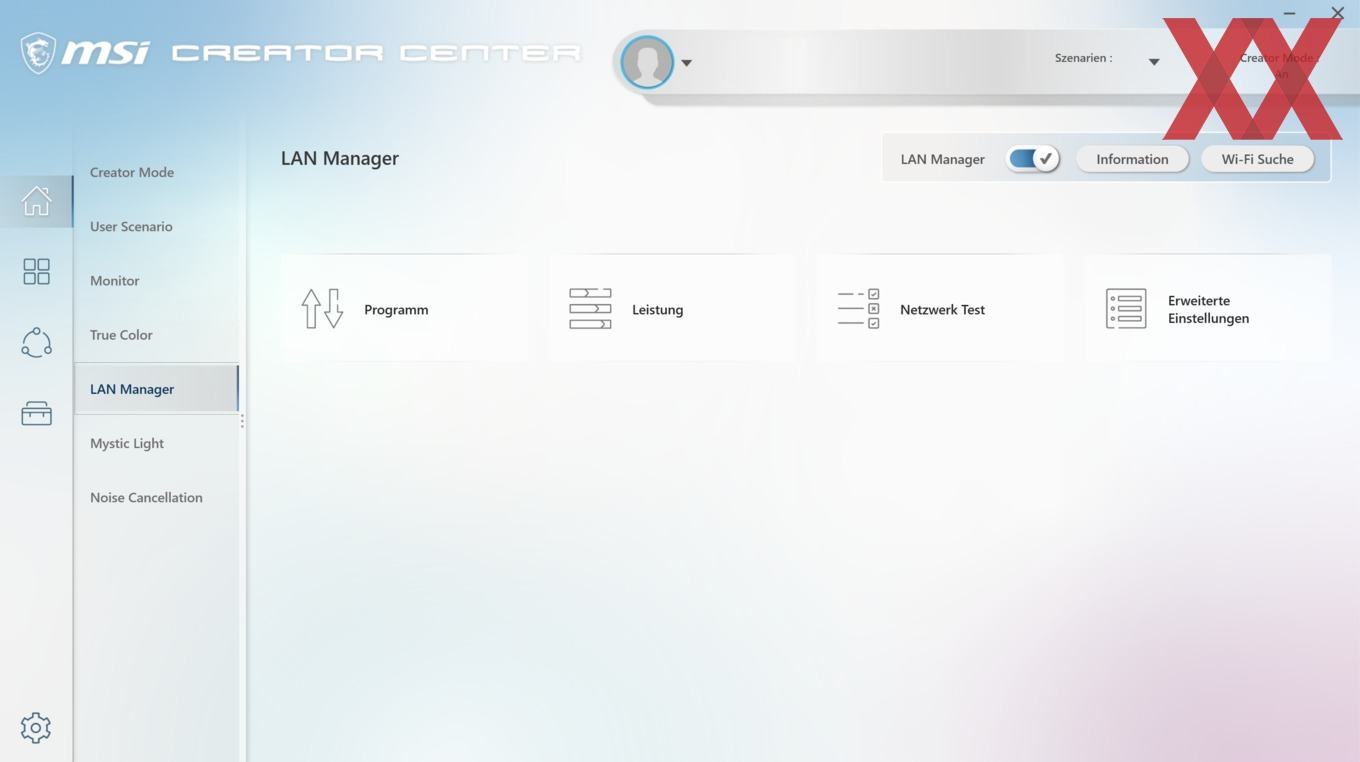Open Monitor in the side menu
The height and width of the screenshot is (762, 1360).
pyautogui.click(x=115, y=281)
